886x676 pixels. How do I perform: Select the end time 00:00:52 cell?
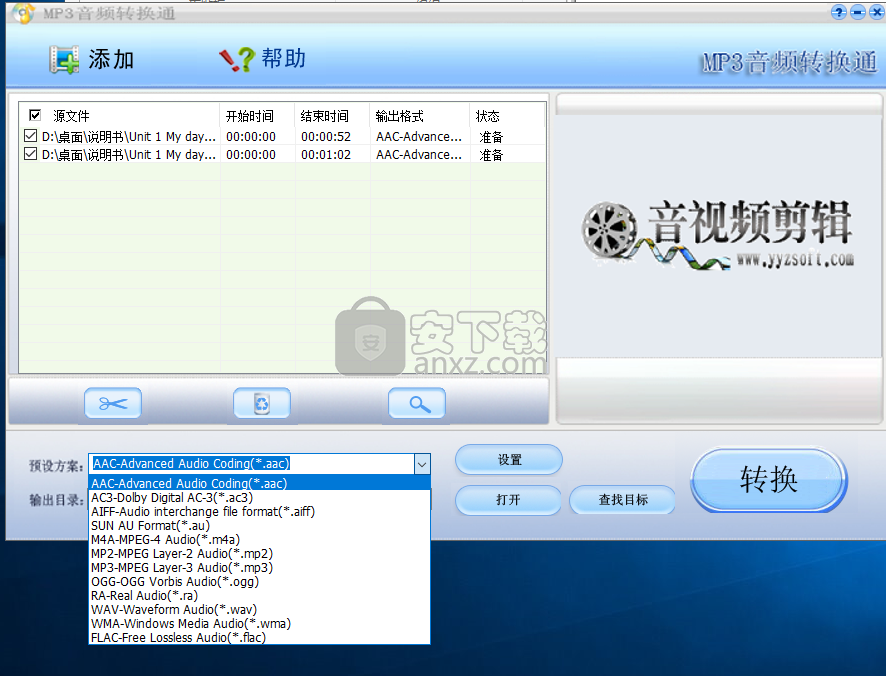click(326, 136)
